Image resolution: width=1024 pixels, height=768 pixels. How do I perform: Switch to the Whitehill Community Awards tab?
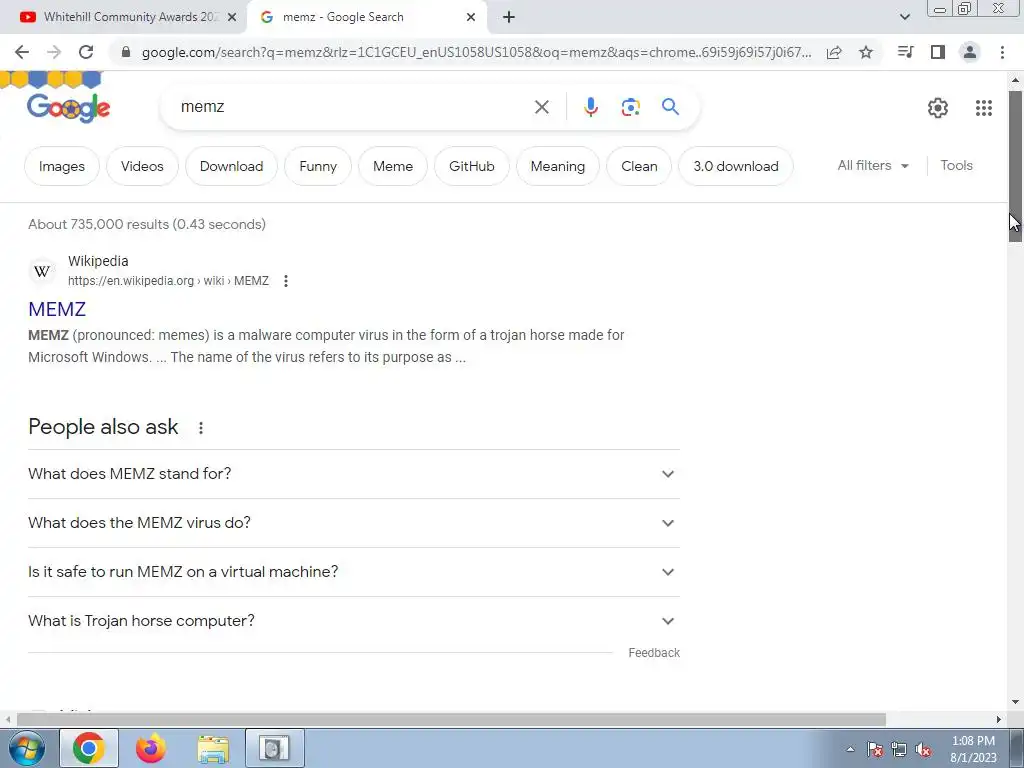[x=123, y=17]
